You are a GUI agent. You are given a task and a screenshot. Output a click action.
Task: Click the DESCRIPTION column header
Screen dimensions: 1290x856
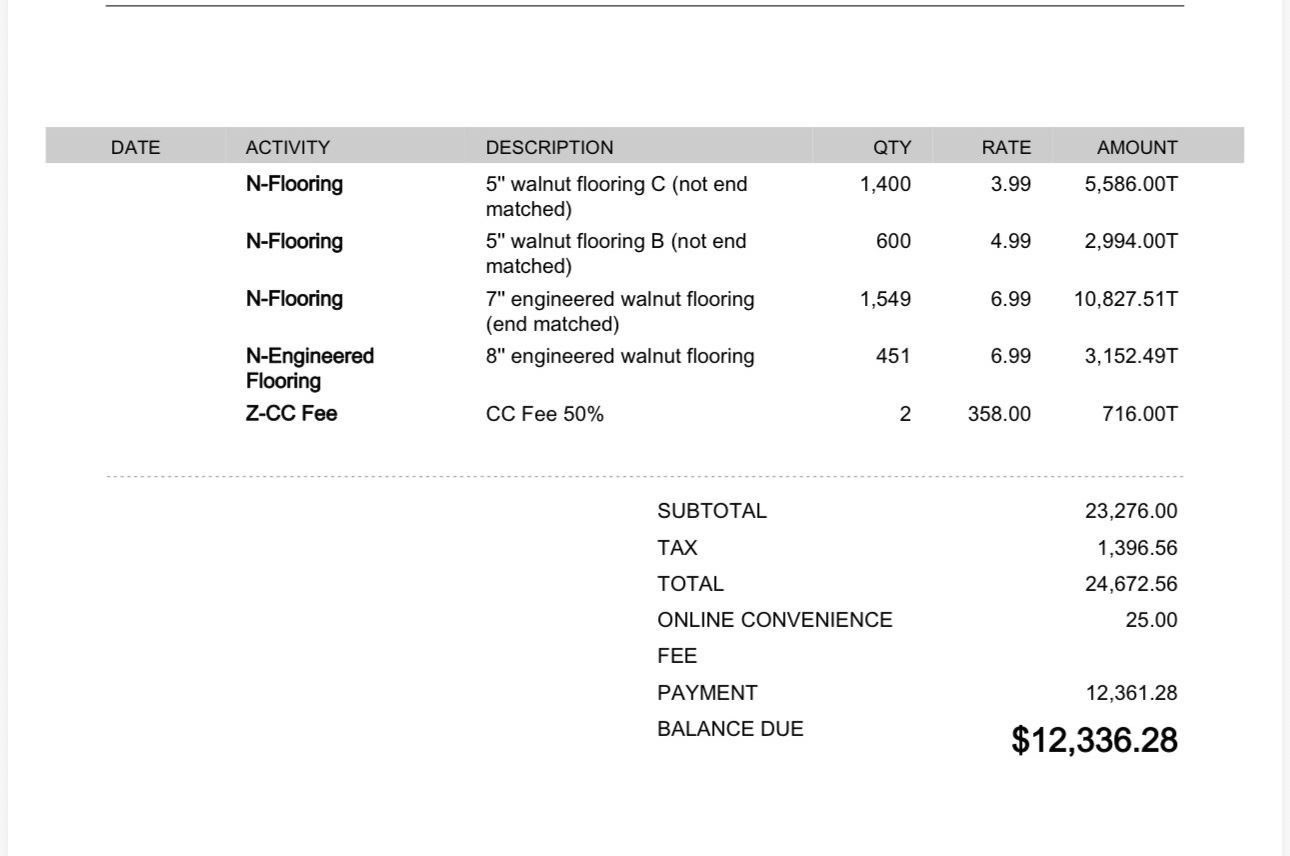tap(550, 147)
